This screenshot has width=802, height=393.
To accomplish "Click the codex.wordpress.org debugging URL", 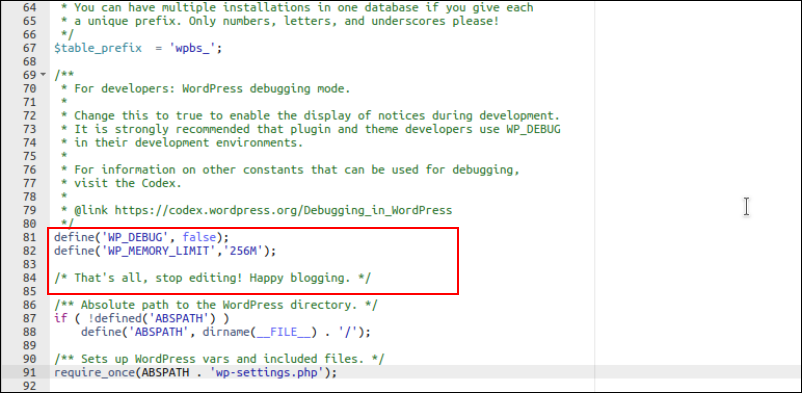I will pyautogui.click(x=283, y=210).
